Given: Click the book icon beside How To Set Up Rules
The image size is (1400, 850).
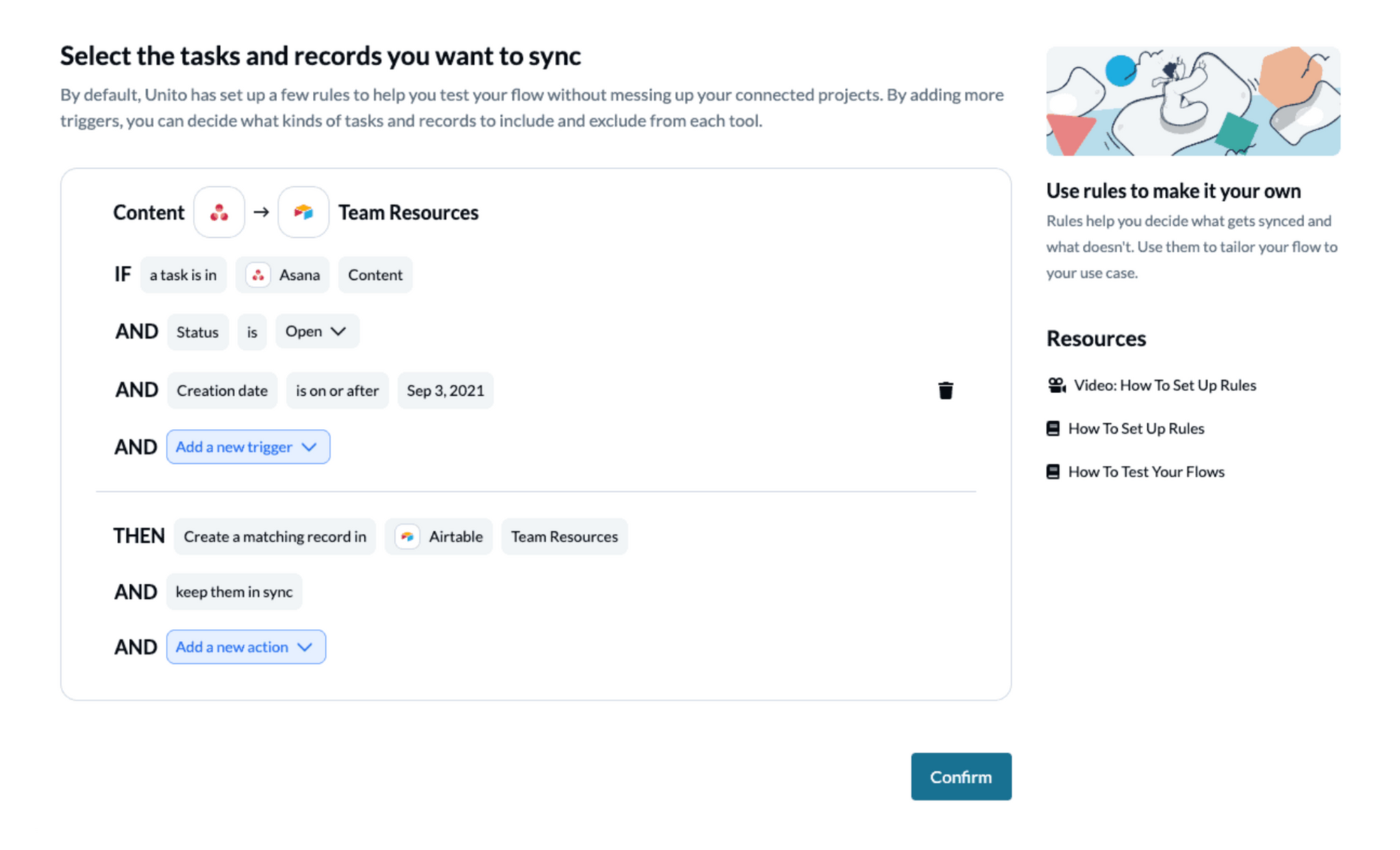Looking at the screenshot, I should pos(1053,428).
